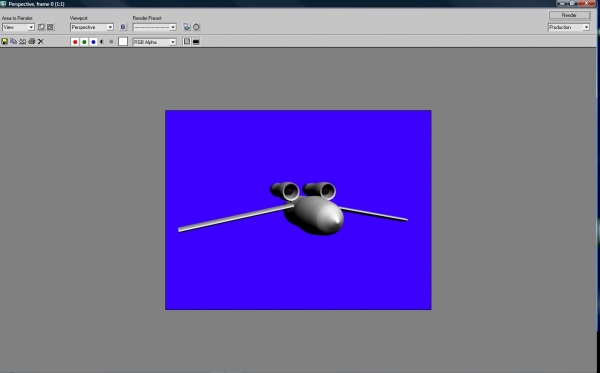Open the Render Setup icon
This screenshot has width=600, height=373.
[x=187, y=27]
